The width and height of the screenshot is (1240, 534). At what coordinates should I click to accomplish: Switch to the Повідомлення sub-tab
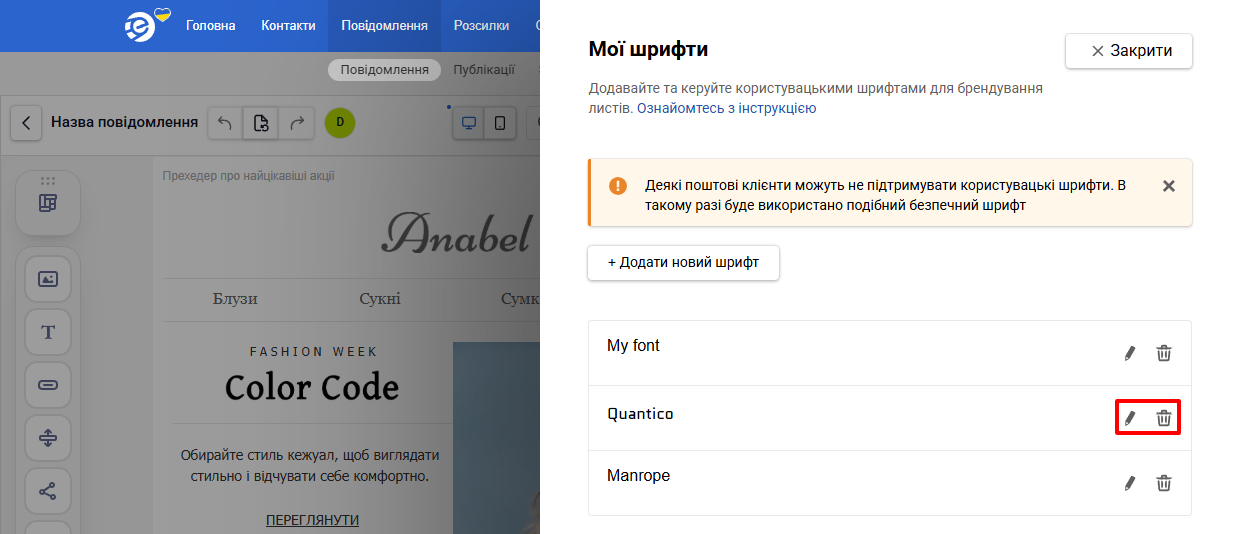click(385, 70)
